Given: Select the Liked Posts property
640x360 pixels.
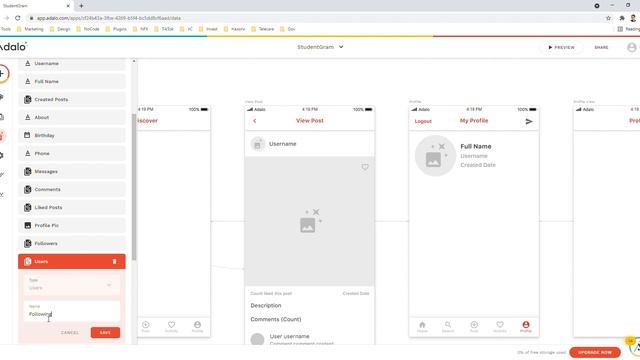Looking at the screenshot, I should [x=72, y=207].
